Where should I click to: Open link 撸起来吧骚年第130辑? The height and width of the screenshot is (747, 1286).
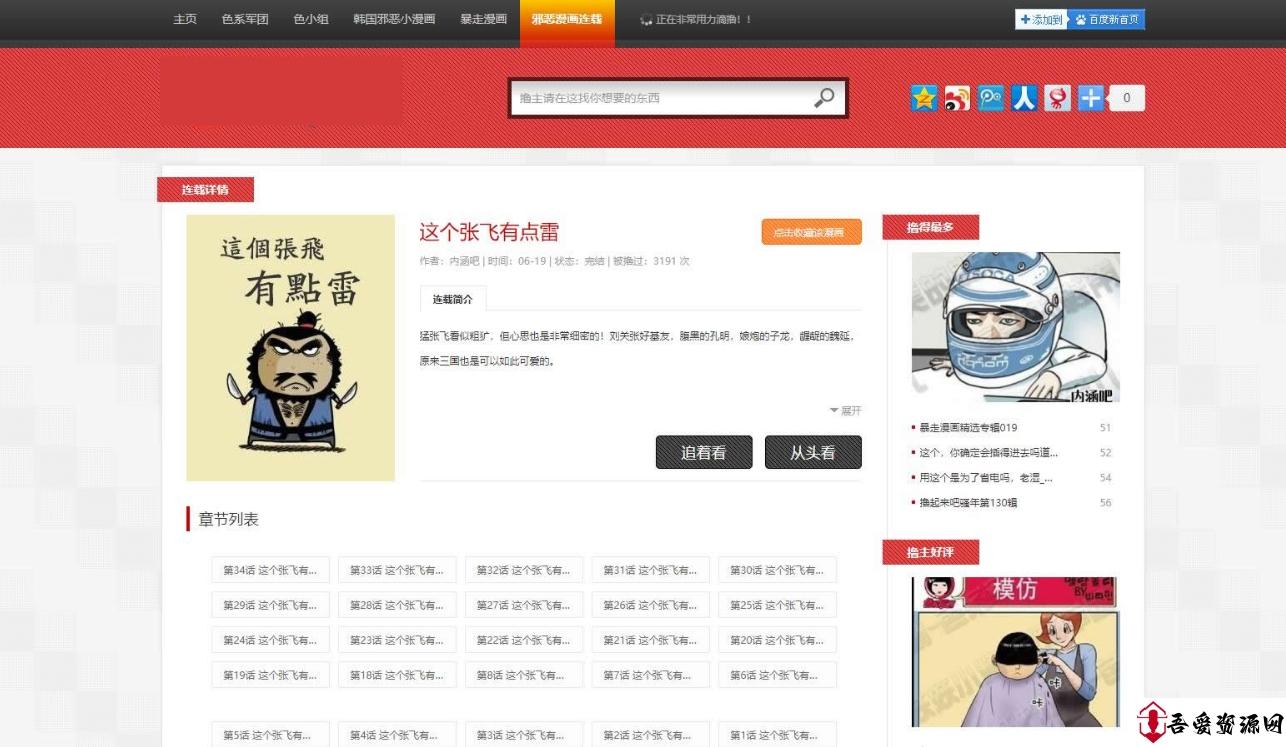[x=968, y=503]
